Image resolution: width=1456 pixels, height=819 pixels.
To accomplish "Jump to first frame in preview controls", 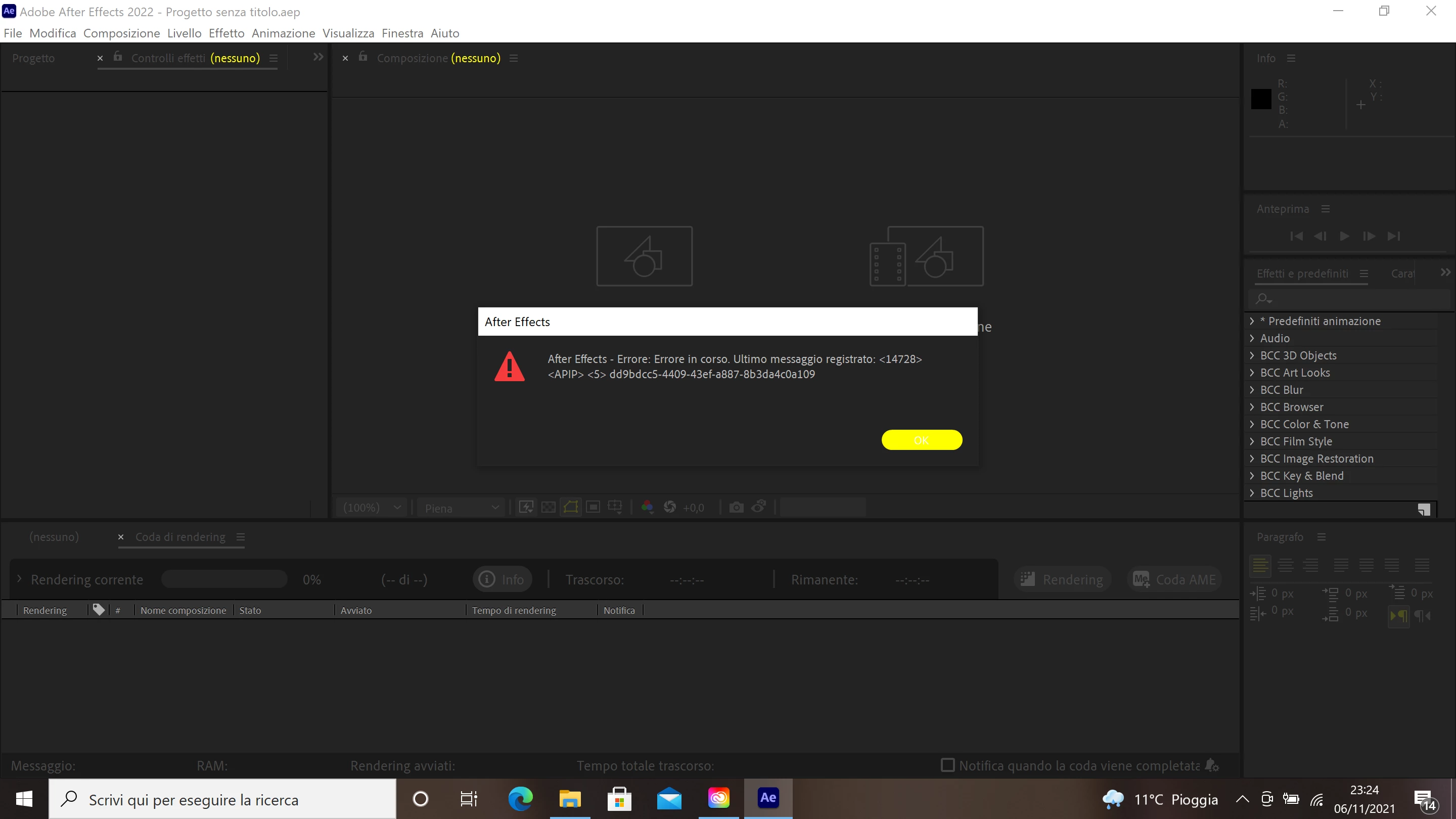I will click(x=1296, y=236).
